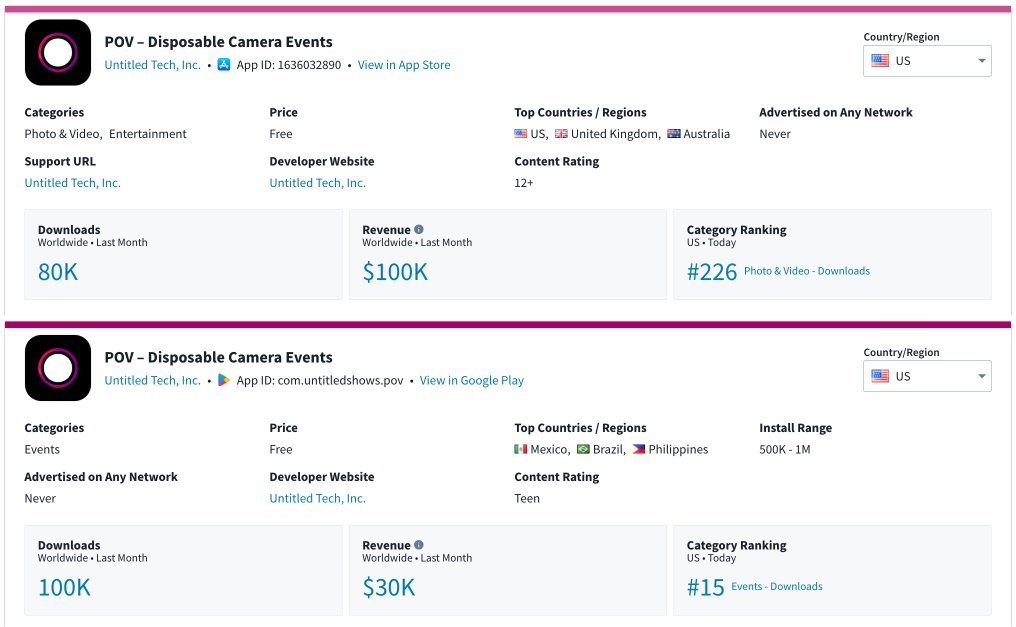Open the Country/Region dropdown on the iOS card
The width and height of the screenshot is (1016, 627).
pyautogui.click(x=926, y=60)
